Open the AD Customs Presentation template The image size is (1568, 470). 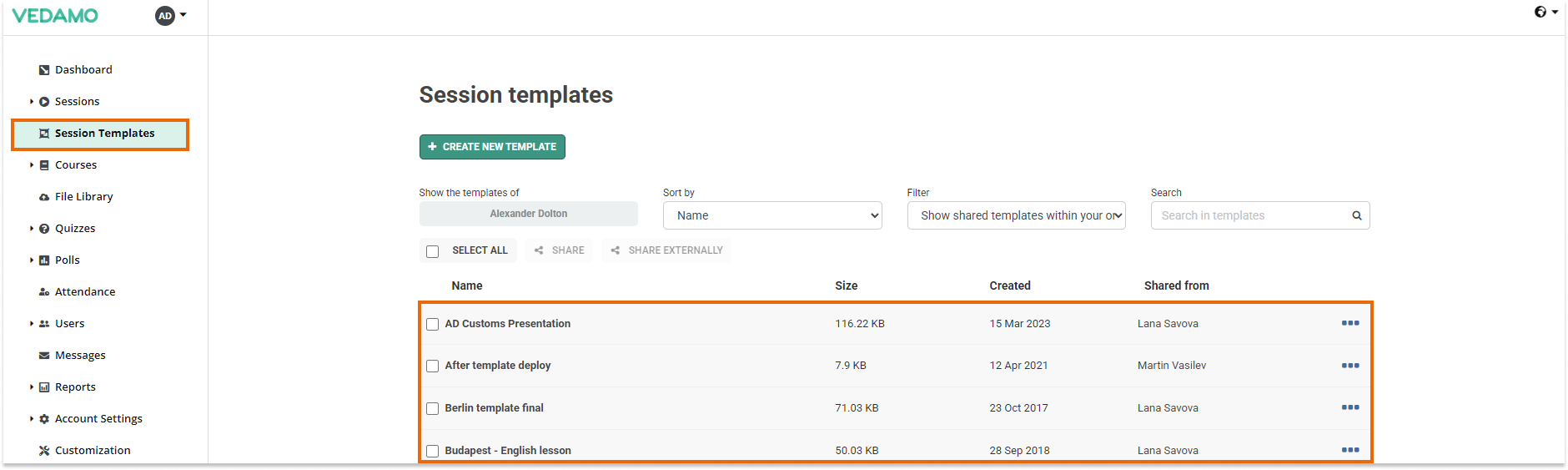[x=508, y=324]
